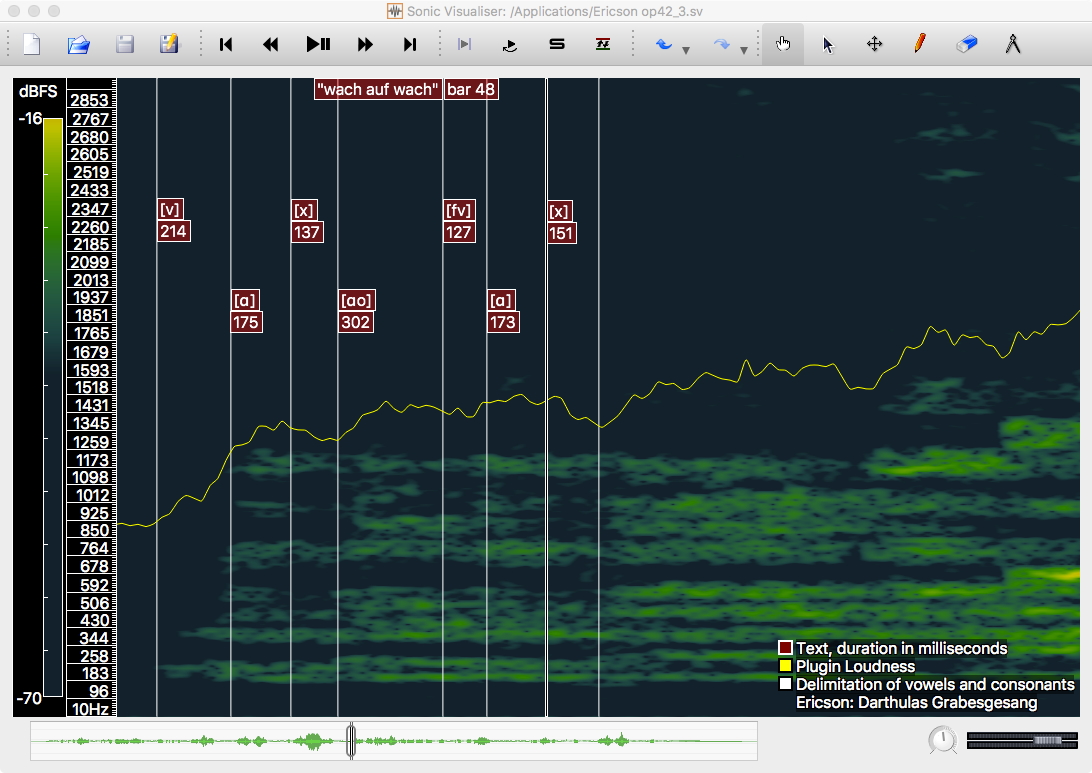Click the [fv] phoneme label
Image resolution: width=1092 pixels, height=773 pixels.
(459, 210)
